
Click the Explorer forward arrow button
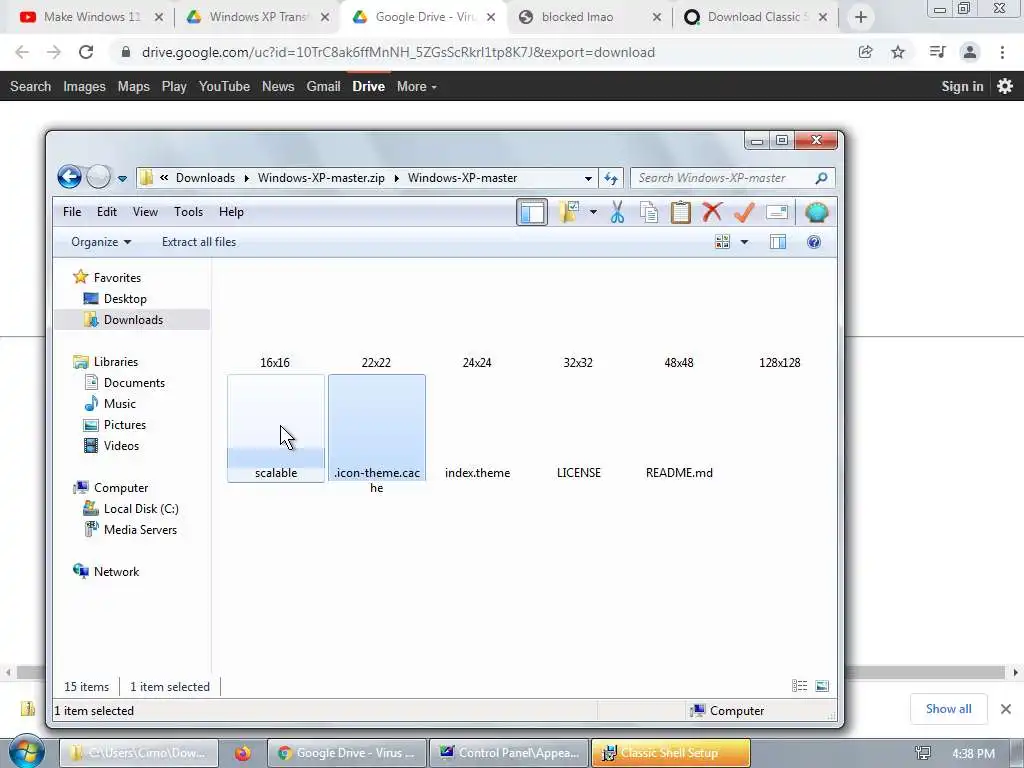point(99,176)
